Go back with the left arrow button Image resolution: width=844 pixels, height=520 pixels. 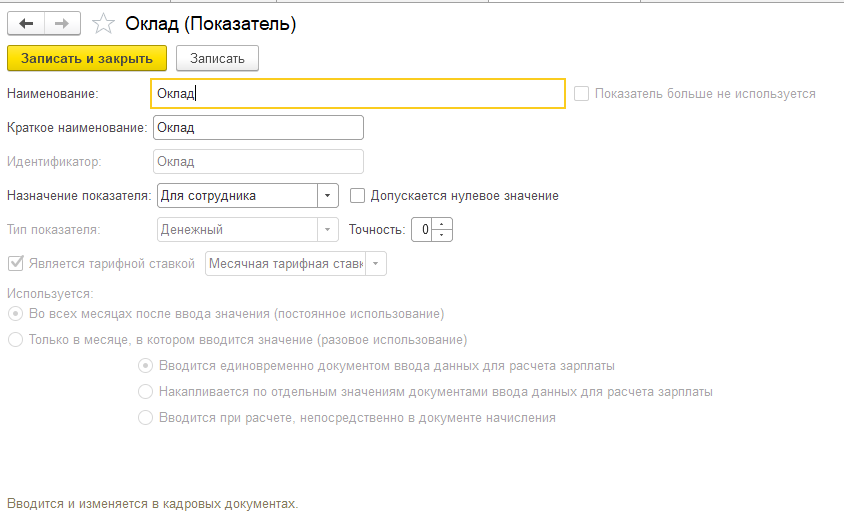[26, 24]
